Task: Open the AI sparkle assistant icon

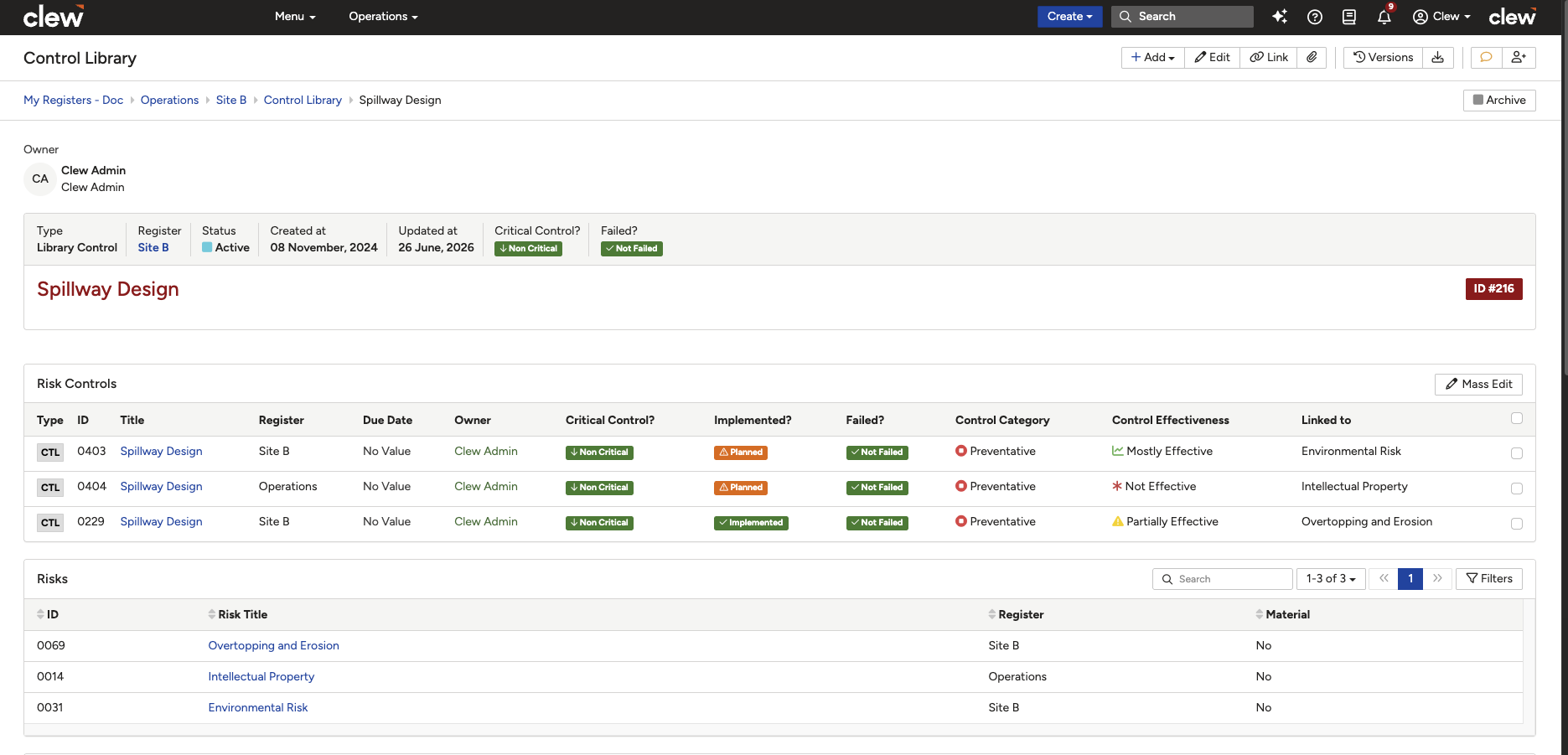Action: click(x=1279, y=17)
